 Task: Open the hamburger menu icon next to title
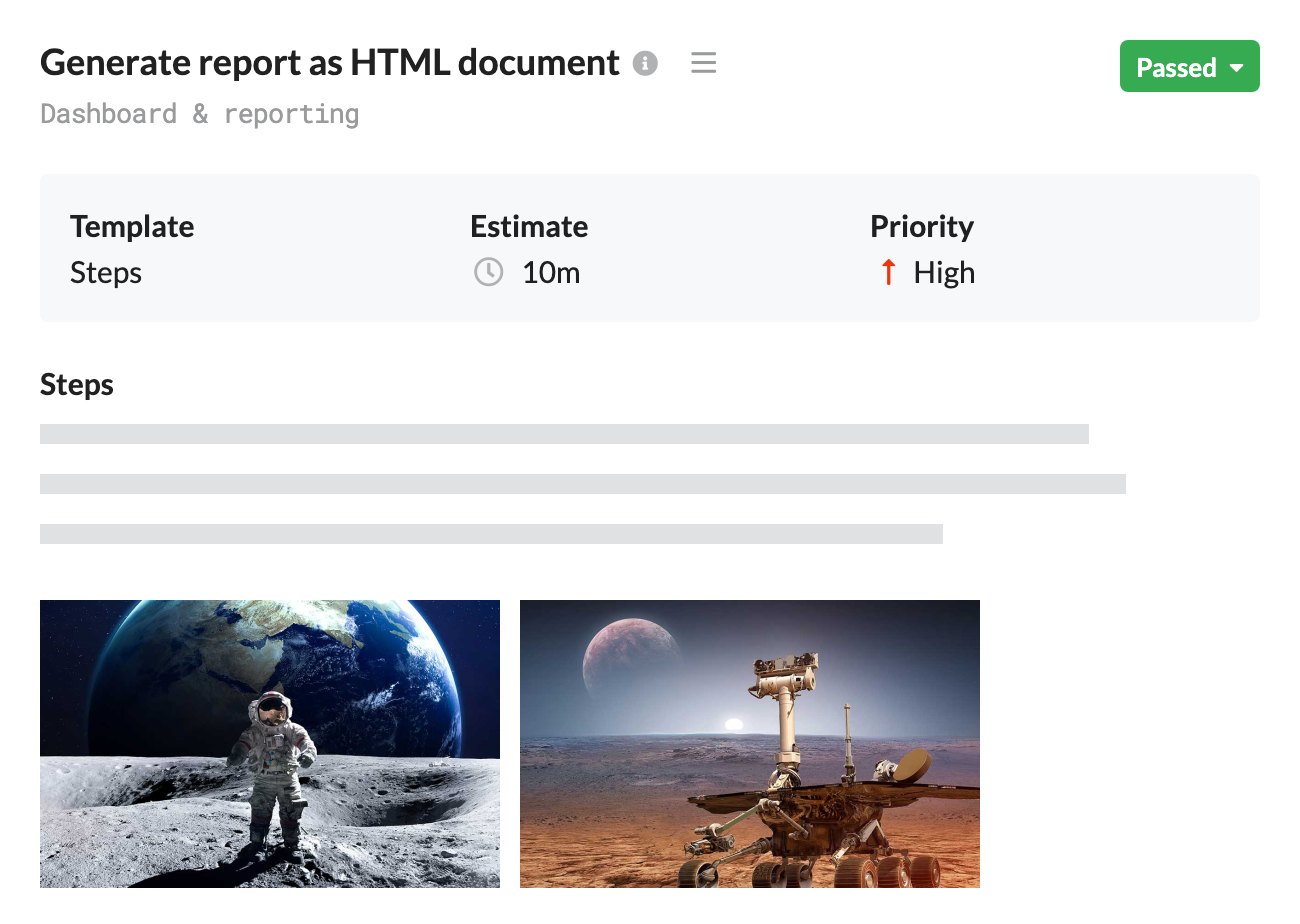[704, 64]
